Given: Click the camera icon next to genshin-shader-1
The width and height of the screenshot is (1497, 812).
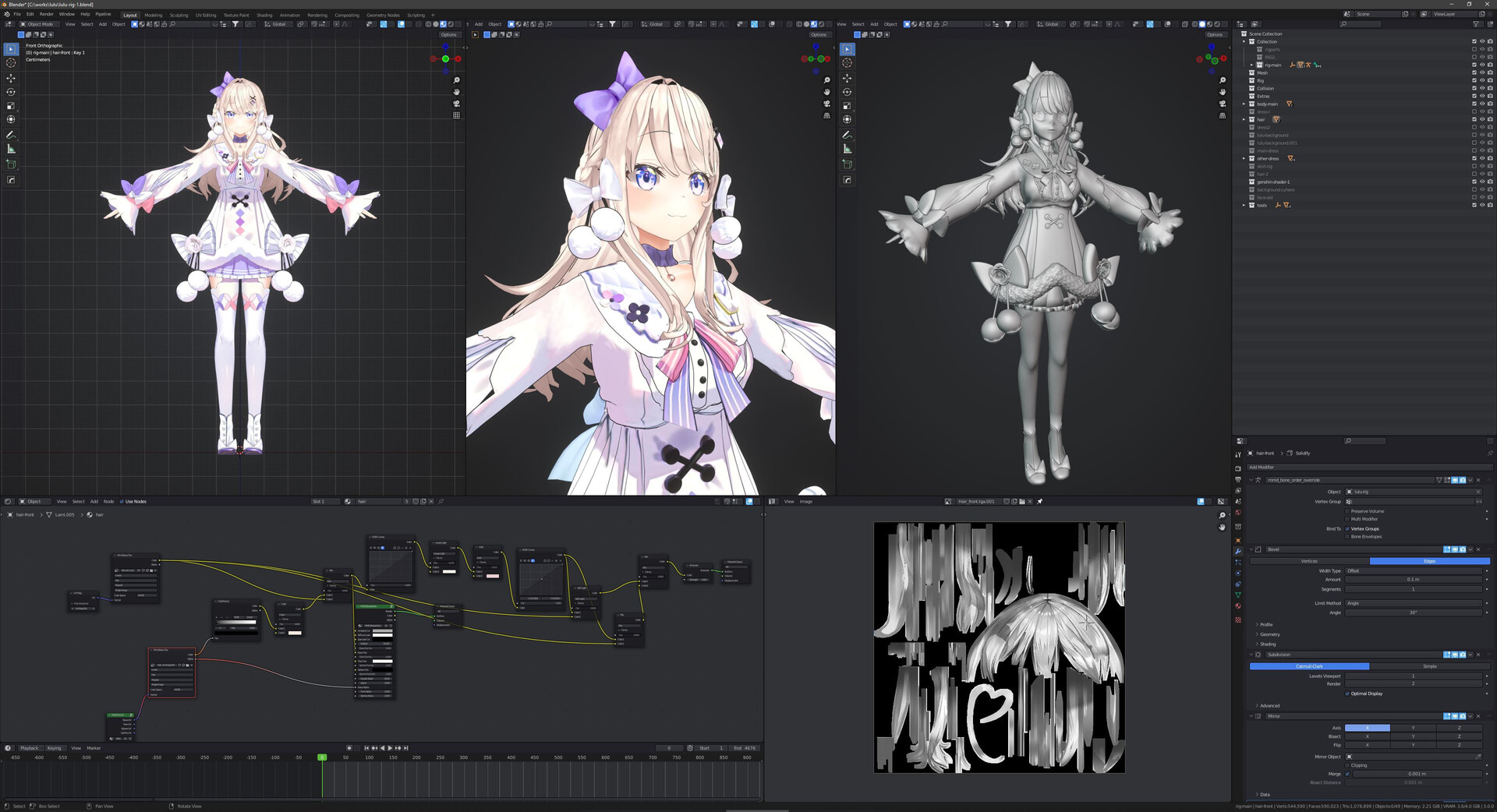Looking at the screenshot, I should [1489, 182].
